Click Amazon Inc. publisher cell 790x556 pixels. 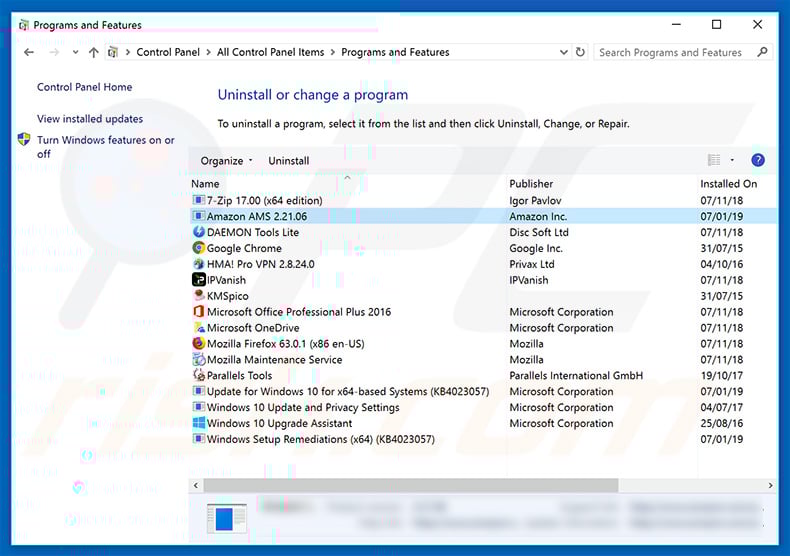(x=538, y=217)
